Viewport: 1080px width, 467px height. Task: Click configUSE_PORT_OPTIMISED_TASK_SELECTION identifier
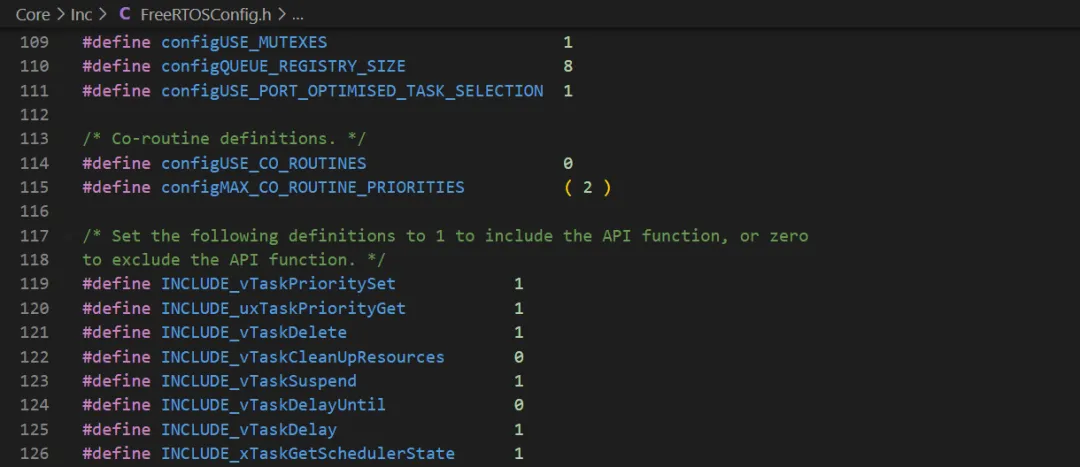tap(352, 91)
